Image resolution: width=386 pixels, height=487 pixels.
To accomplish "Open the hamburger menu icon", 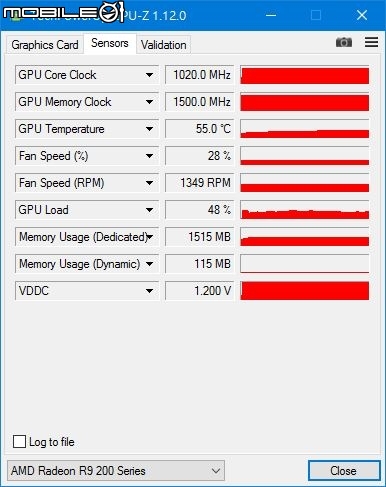I will pyautogui.click(x=371, y=42).
